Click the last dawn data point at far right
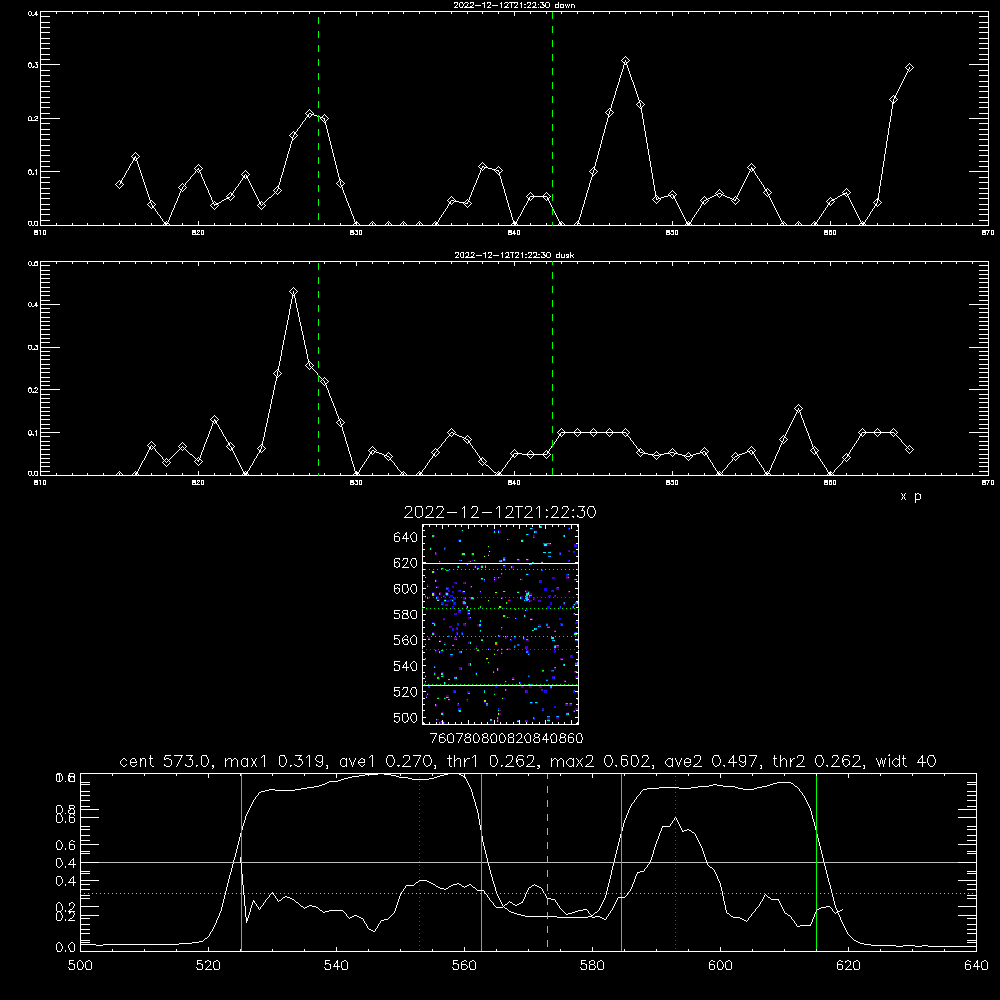 point(909,67)
